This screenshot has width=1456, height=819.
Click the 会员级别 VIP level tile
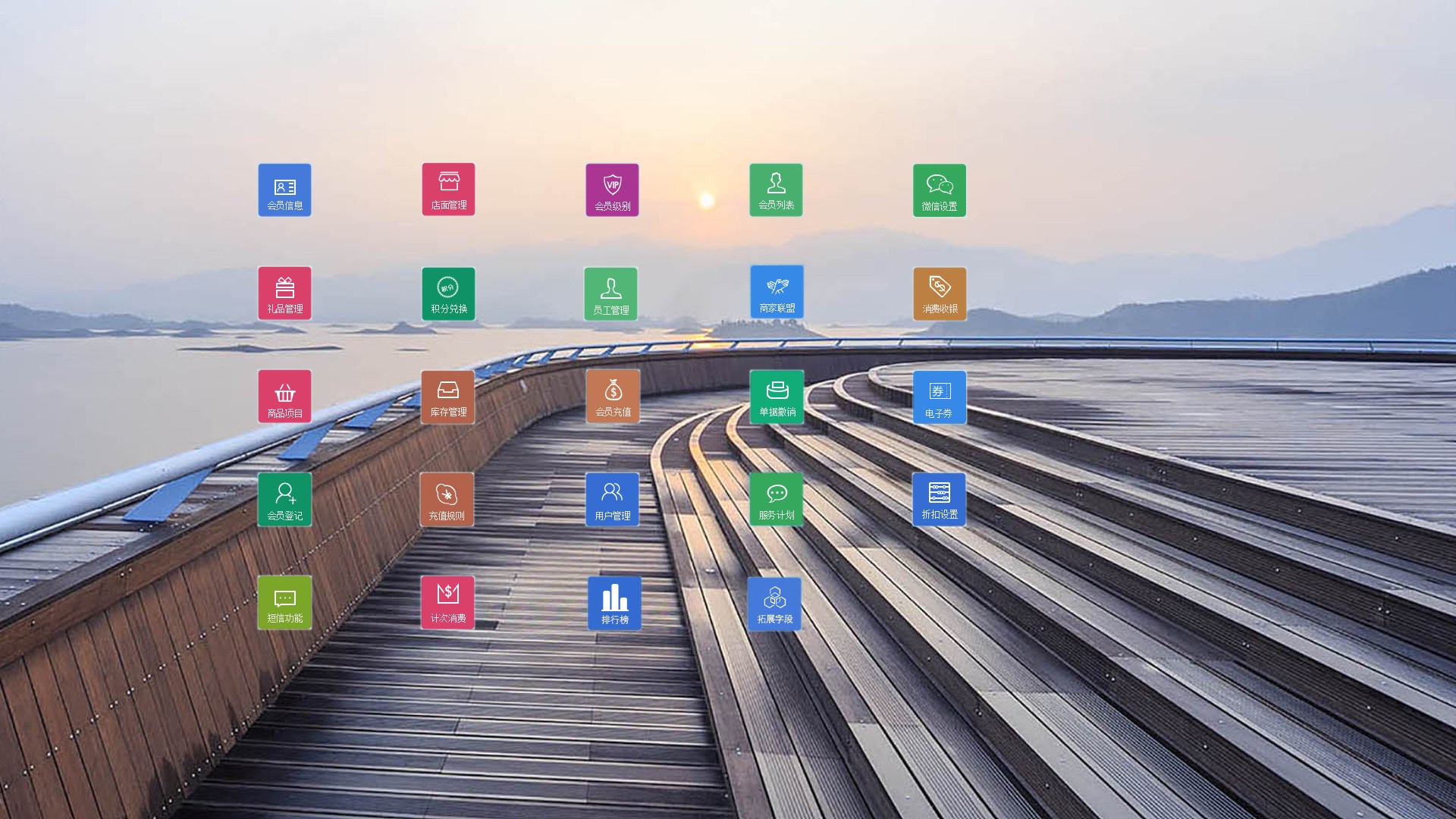coord(612,190)
